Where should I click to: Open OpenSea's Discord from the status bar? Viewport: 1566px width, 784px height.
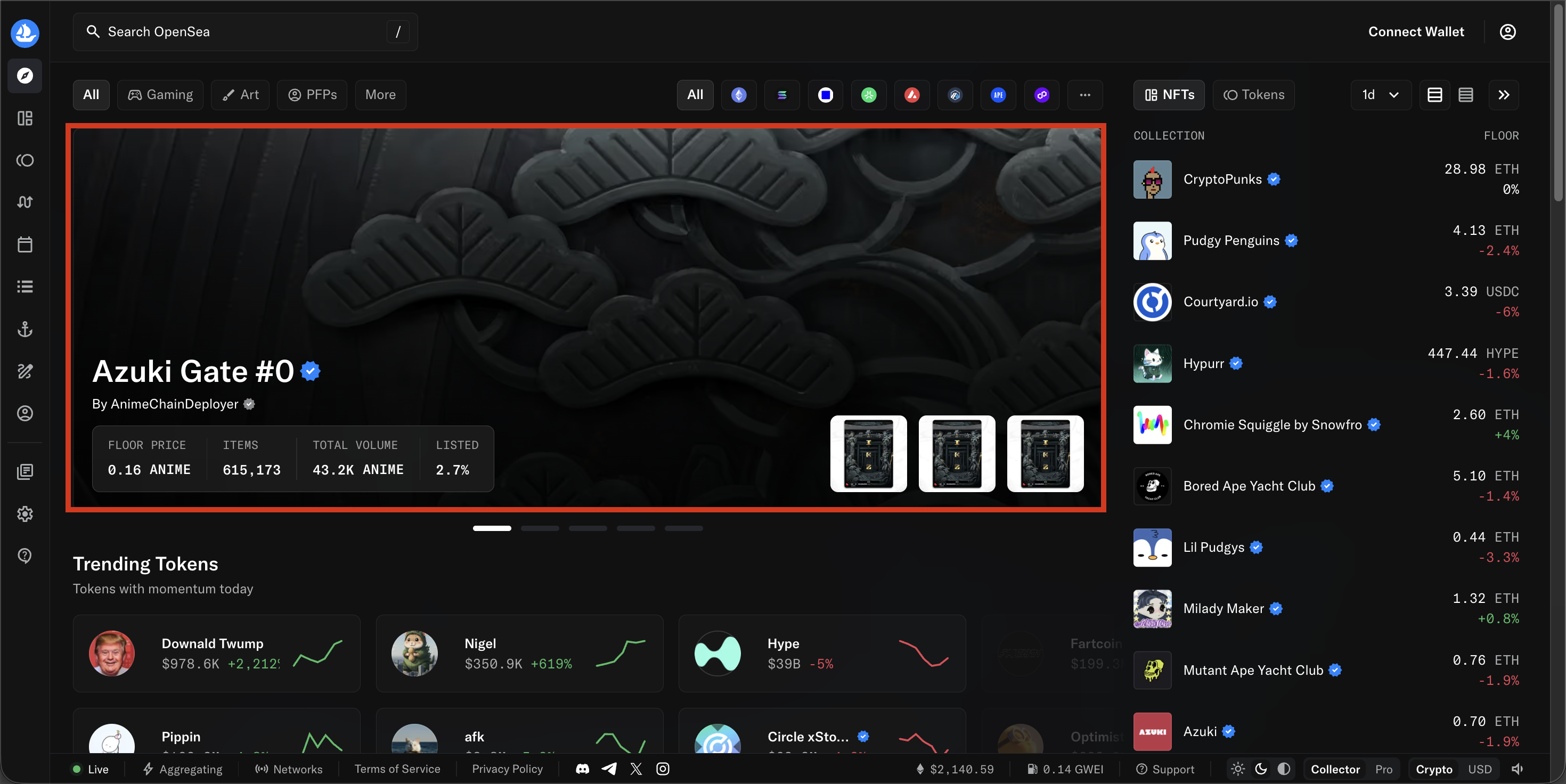(582, 769)
